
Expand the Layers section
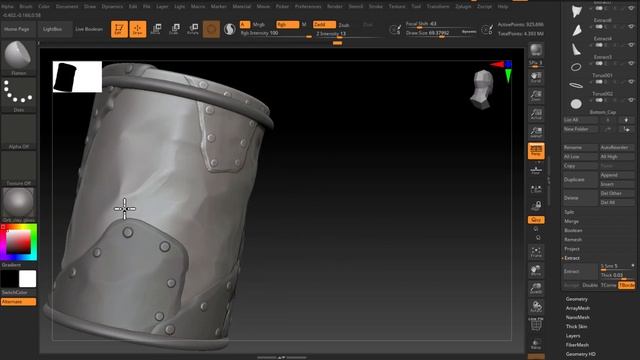[573, 336]
